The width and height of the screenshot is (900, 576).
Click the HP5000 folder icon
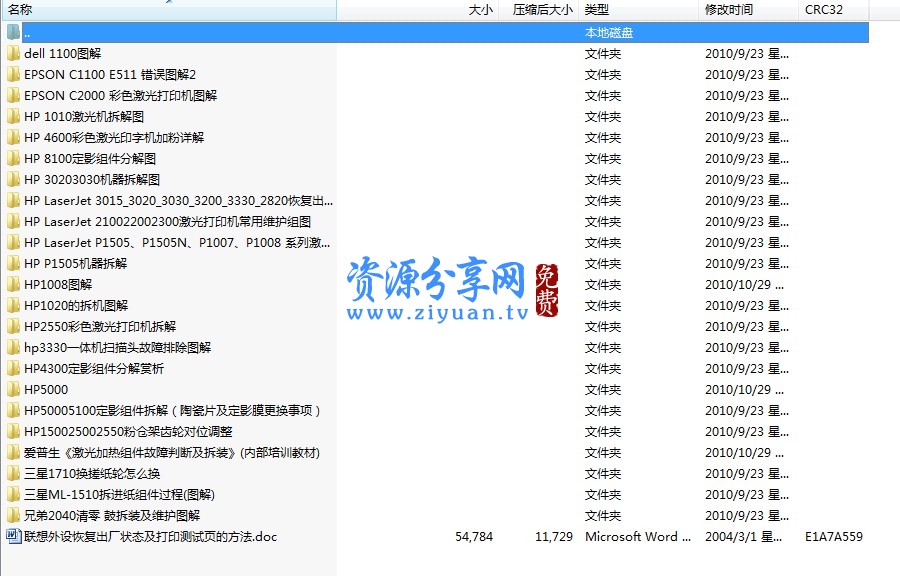point(13,390)
